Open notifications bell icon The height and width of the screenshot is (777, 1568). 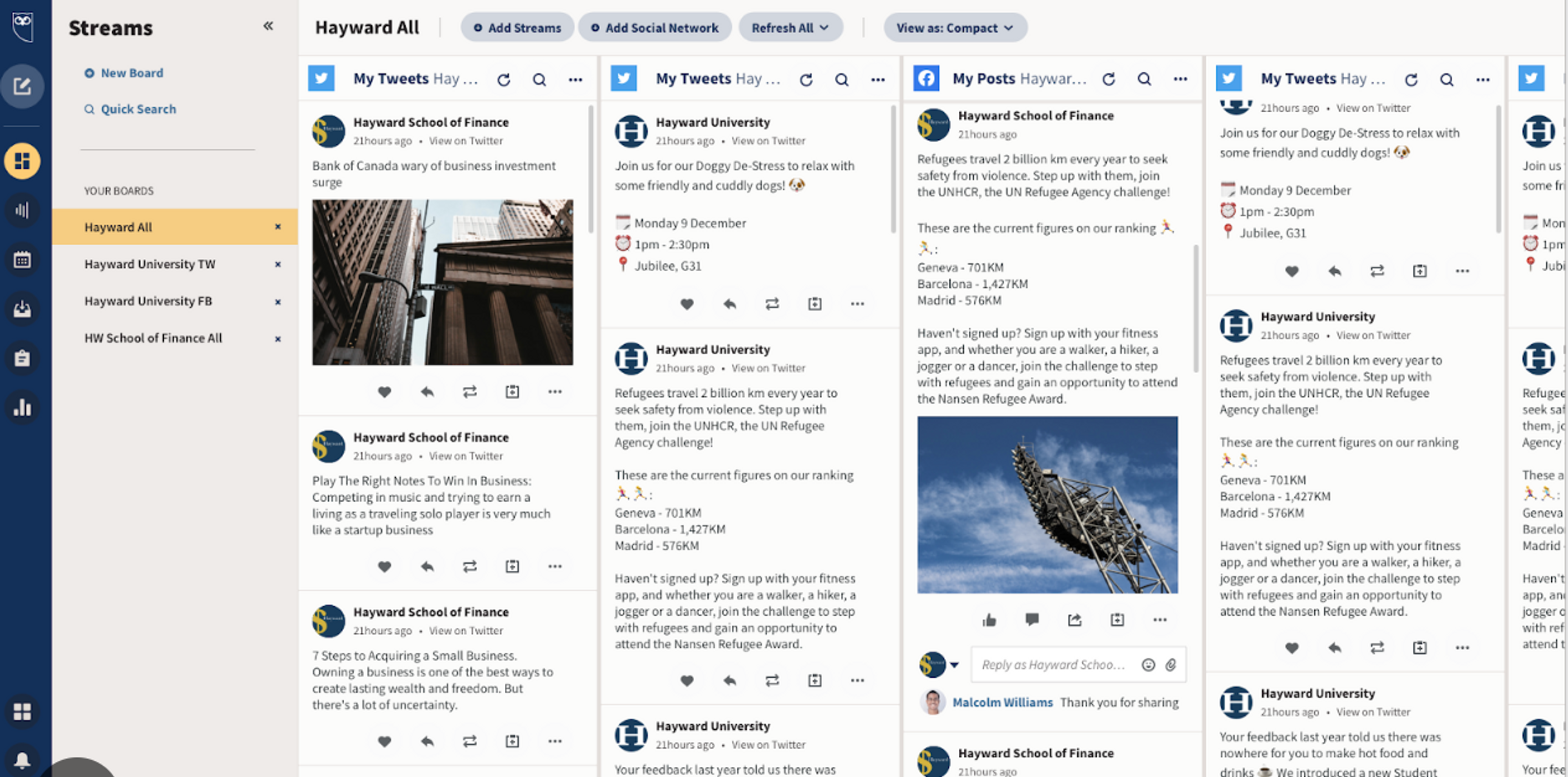click(x=22, y=759)
